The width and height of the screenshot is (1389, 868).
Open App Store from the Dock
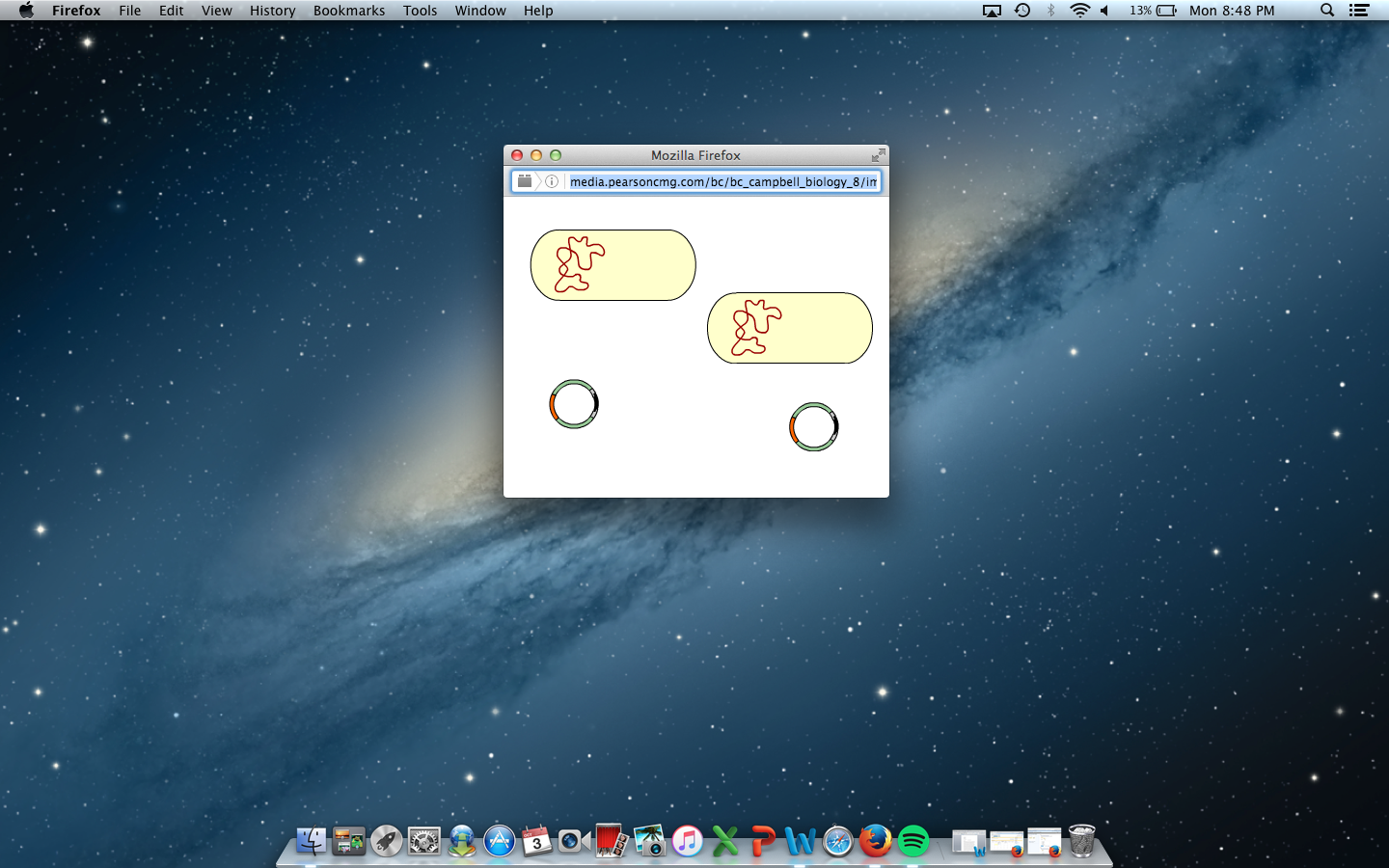click(500, 841)
